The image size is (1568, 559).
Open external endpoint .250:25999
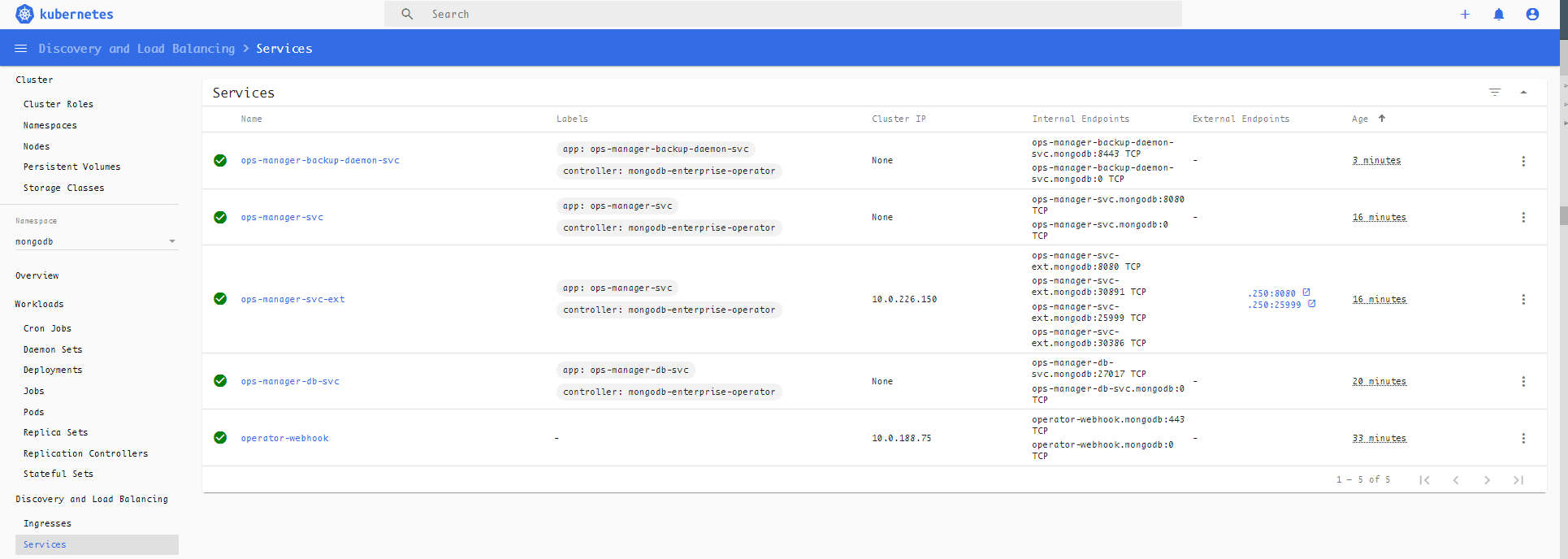pyautogui.click(x=1275, y=305)
